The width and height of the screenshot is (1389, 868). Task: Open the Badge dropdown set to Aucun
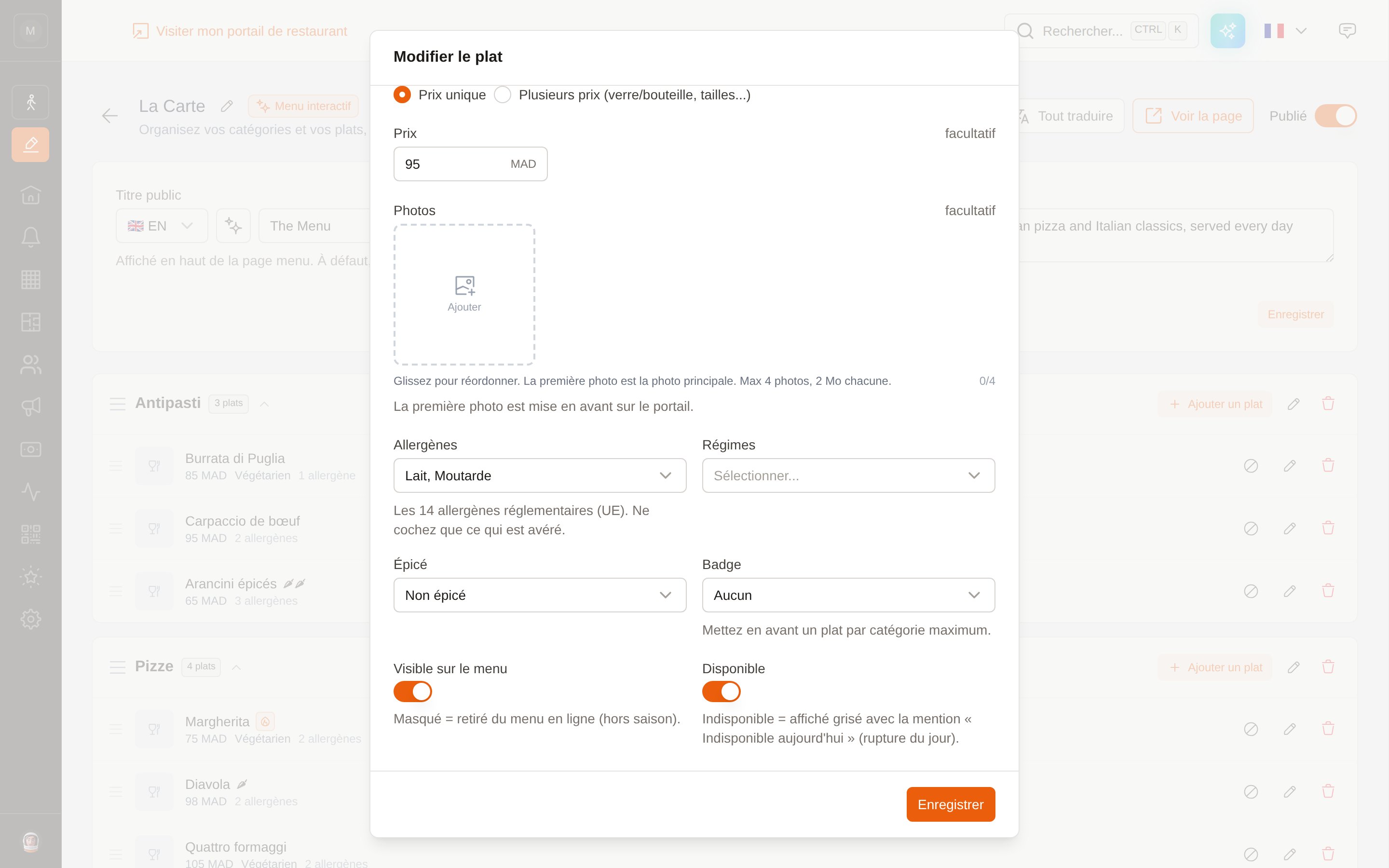pos(848,596)
